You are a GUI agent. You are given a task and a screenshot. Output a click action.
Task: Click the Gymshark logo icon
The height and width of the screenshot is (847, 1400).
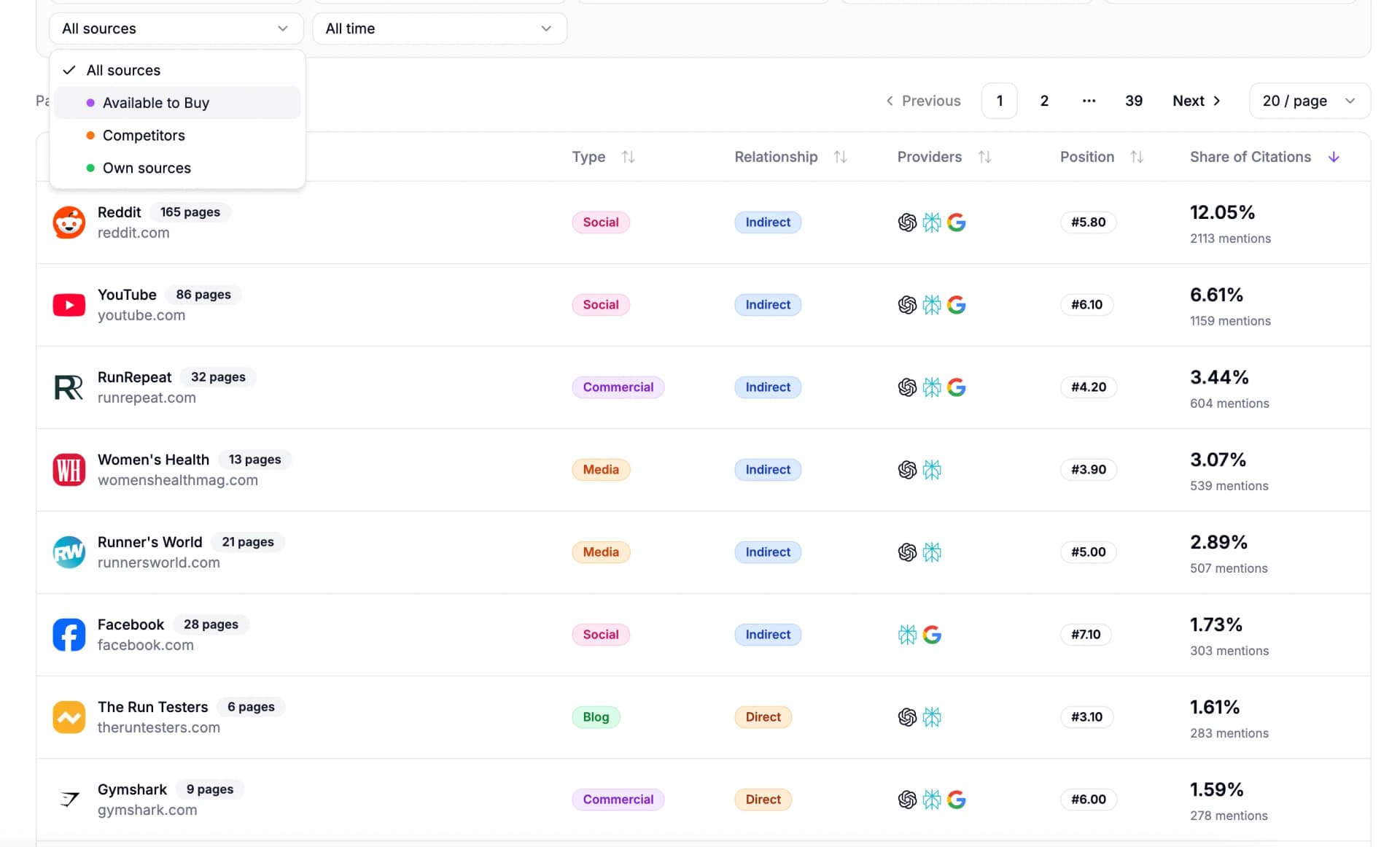69,800
